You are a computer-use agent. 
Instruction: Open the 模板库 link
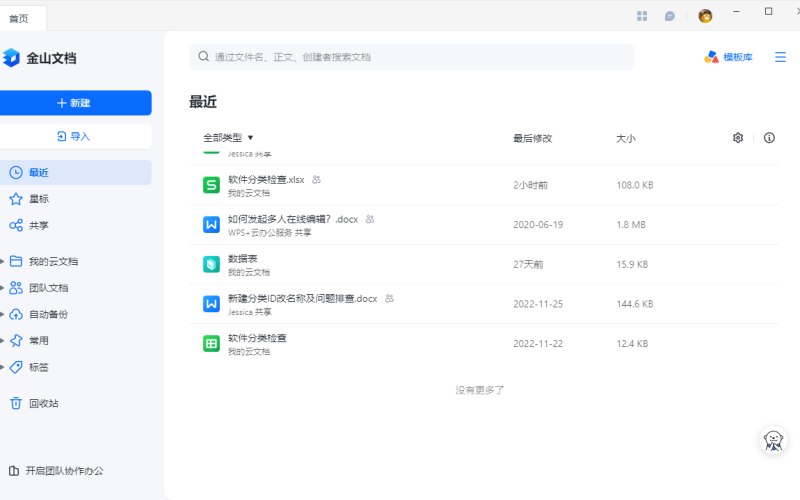coord(738,57)
